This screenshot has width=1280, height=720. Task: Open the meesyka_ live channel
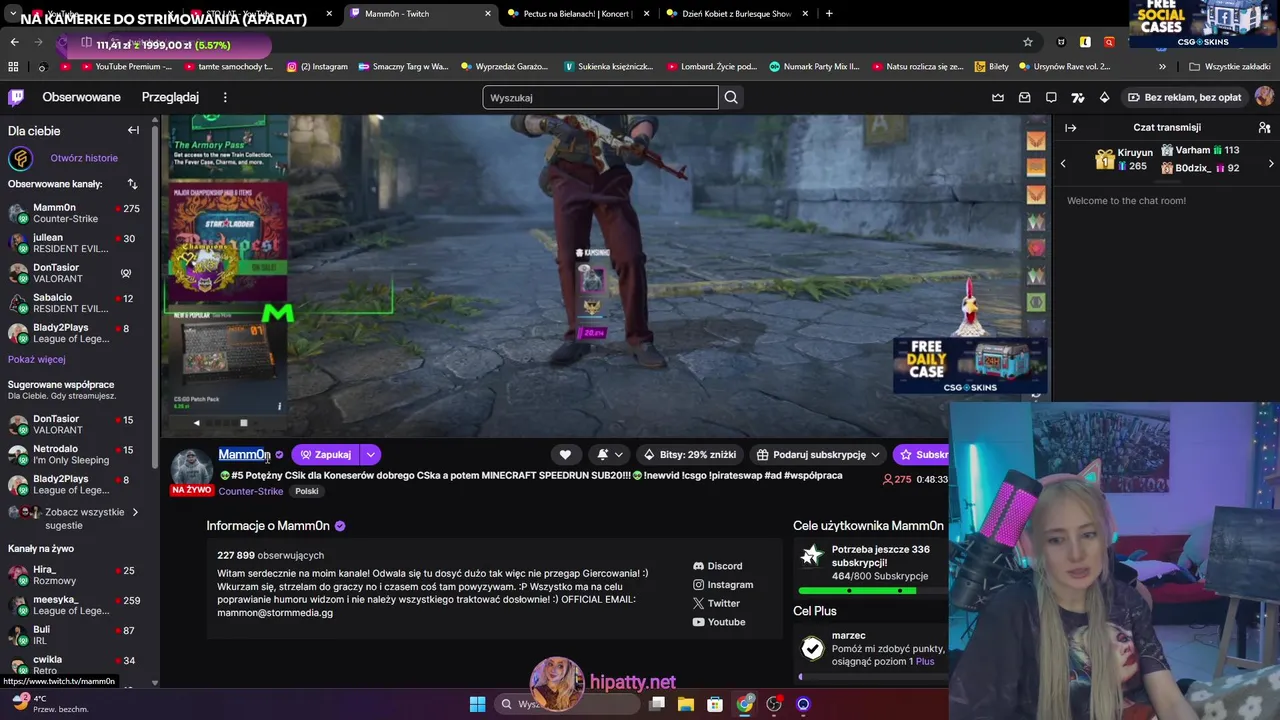pos(76,605)
